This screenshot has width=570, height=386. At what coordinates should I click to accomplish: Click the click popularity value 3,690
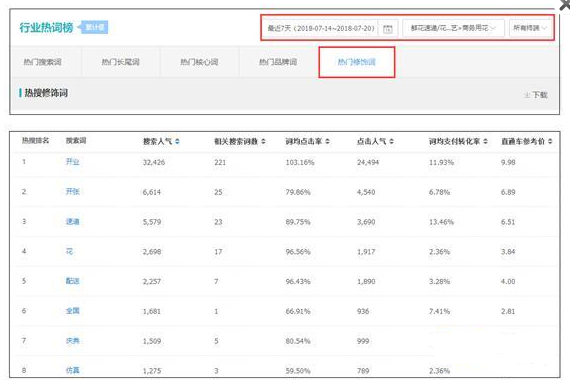[366, 222]
